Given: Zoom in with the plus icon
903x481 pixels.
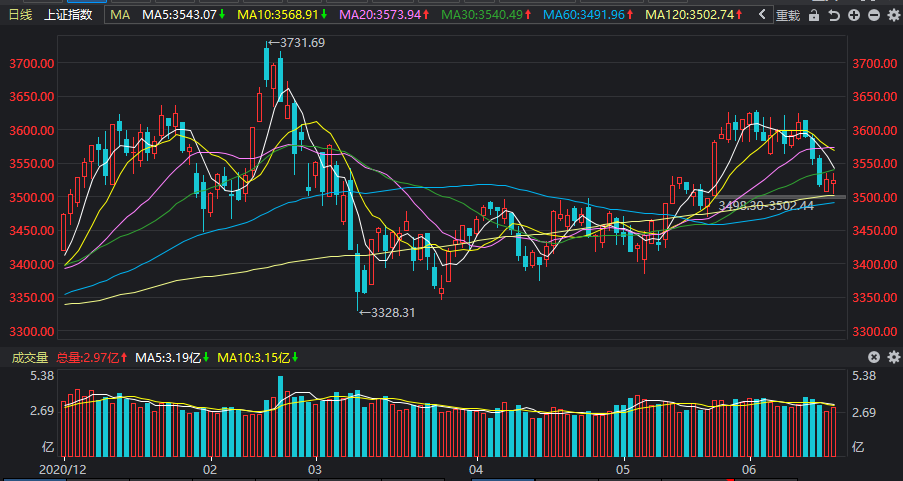Looking at the screenshot, I should tap(854, 16).
